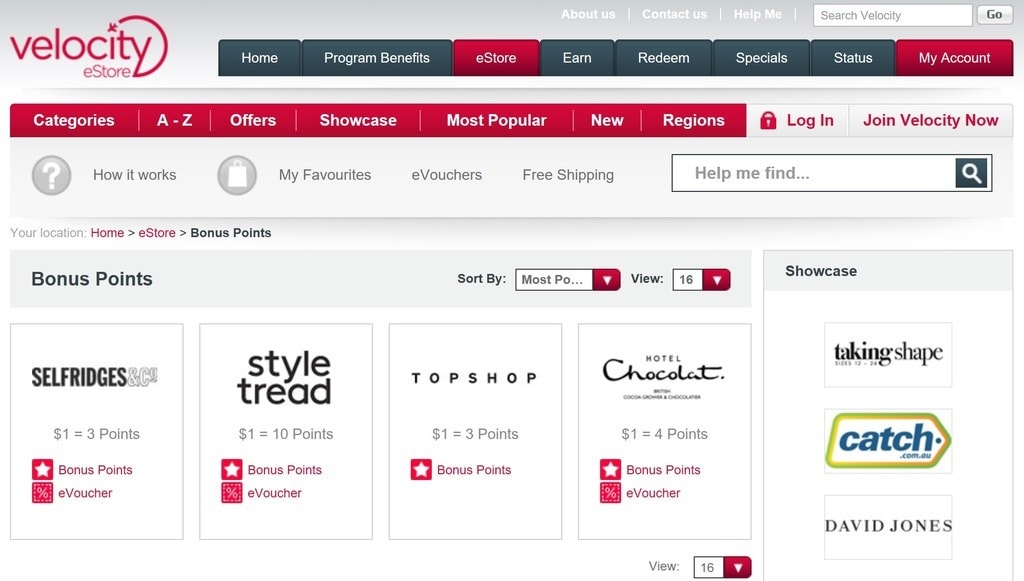Open the Regions menu item
This screenshot has height=581, width=1024.
pyautogui.click(x=694, y=120)
